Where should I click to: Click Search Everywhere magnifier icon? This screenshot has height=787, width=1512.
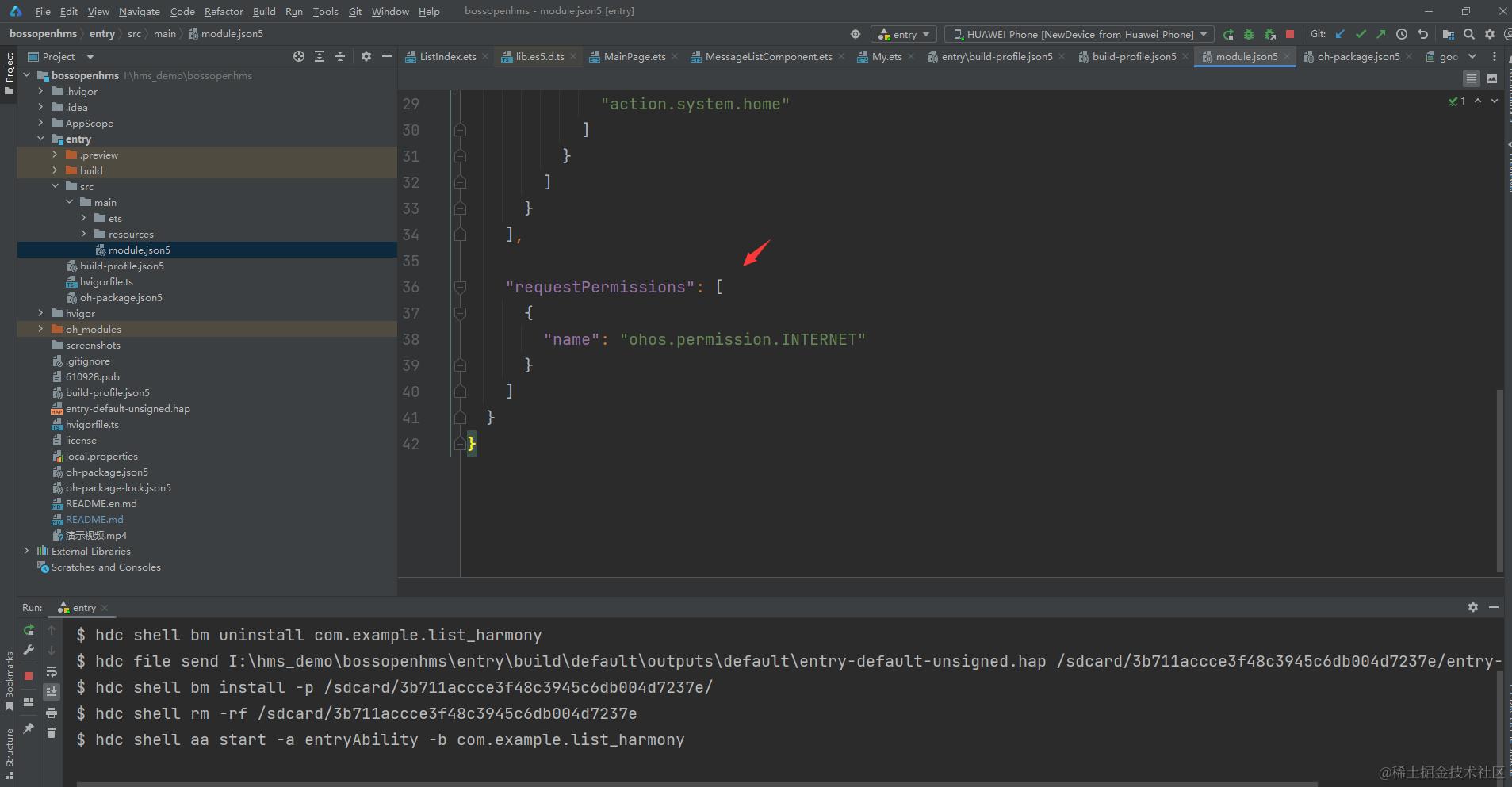click(1469, 34)
